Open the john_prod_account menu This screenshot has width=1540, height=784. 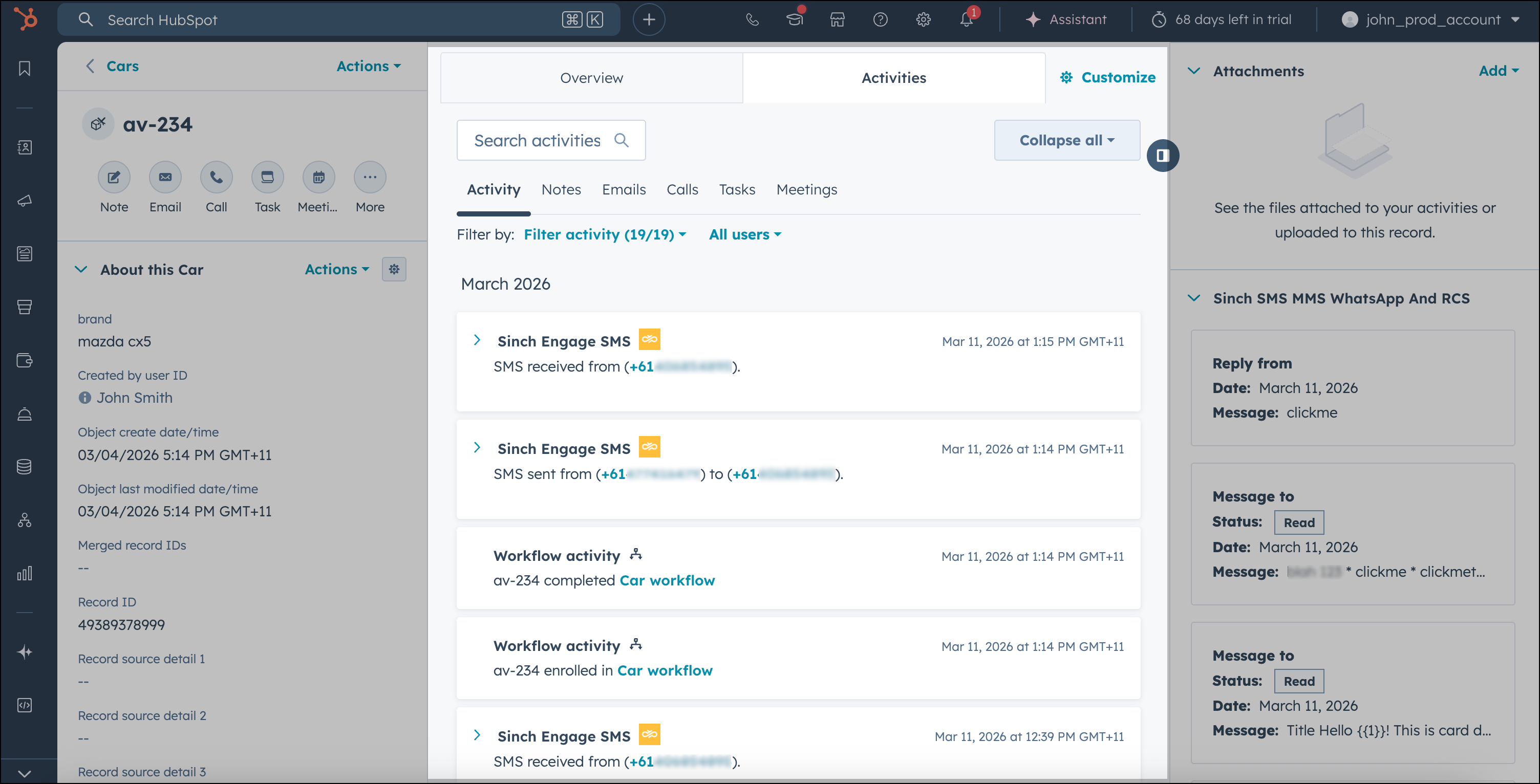(x=1430, y=20)
